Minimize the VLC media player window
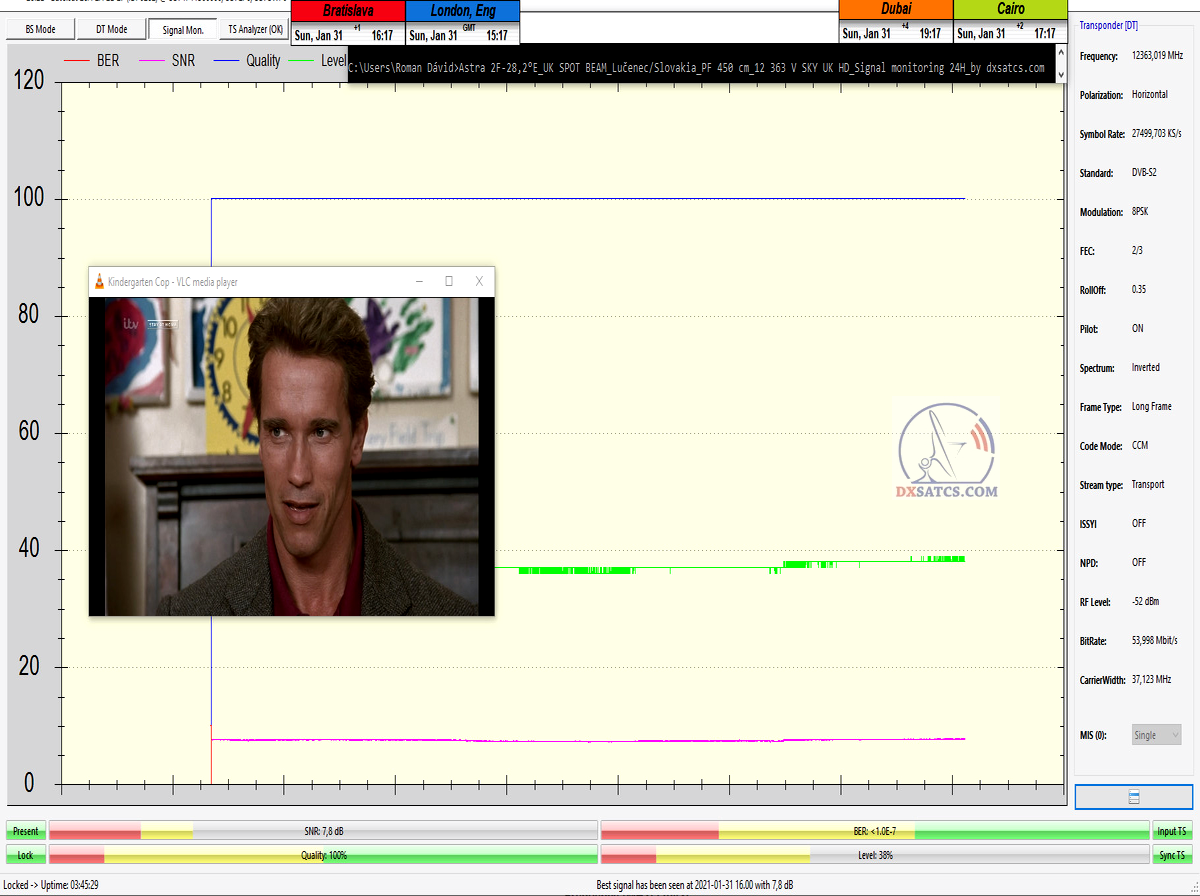Image resolution: width=1200 pixels, height=896 pixels. [419, 282]
